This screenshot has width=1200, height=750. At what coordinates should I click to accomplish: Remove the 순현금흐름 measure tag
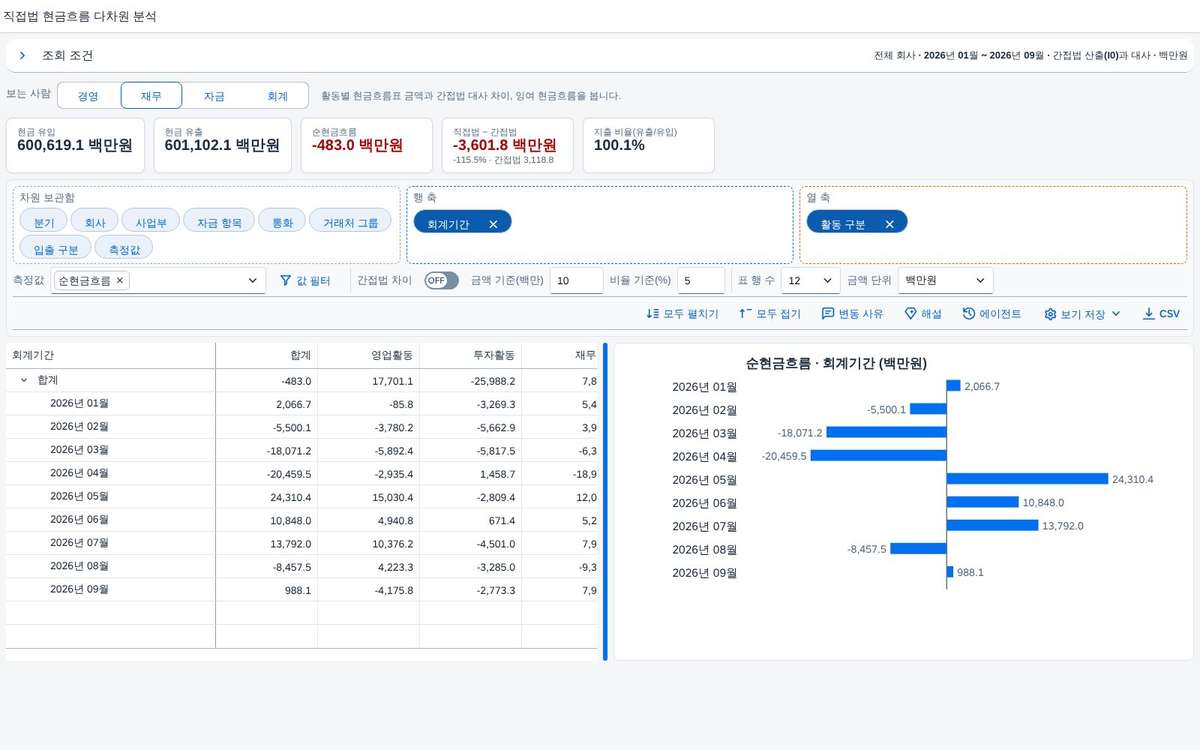[120, 281]
